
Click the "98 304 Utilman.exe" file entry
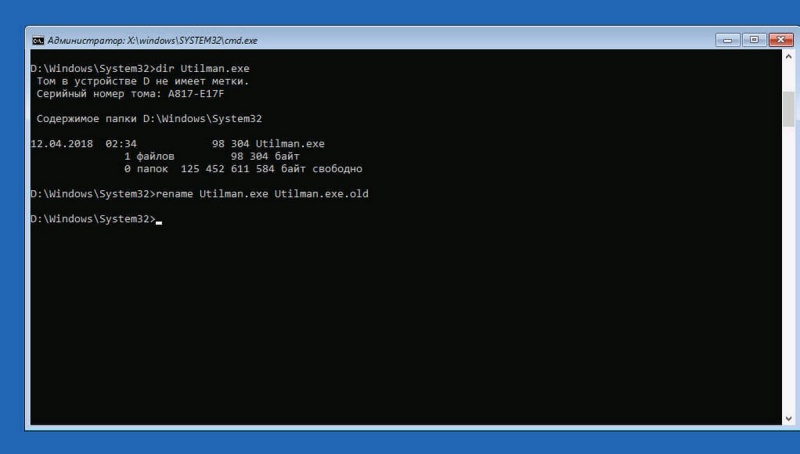[x=268, y=143]
